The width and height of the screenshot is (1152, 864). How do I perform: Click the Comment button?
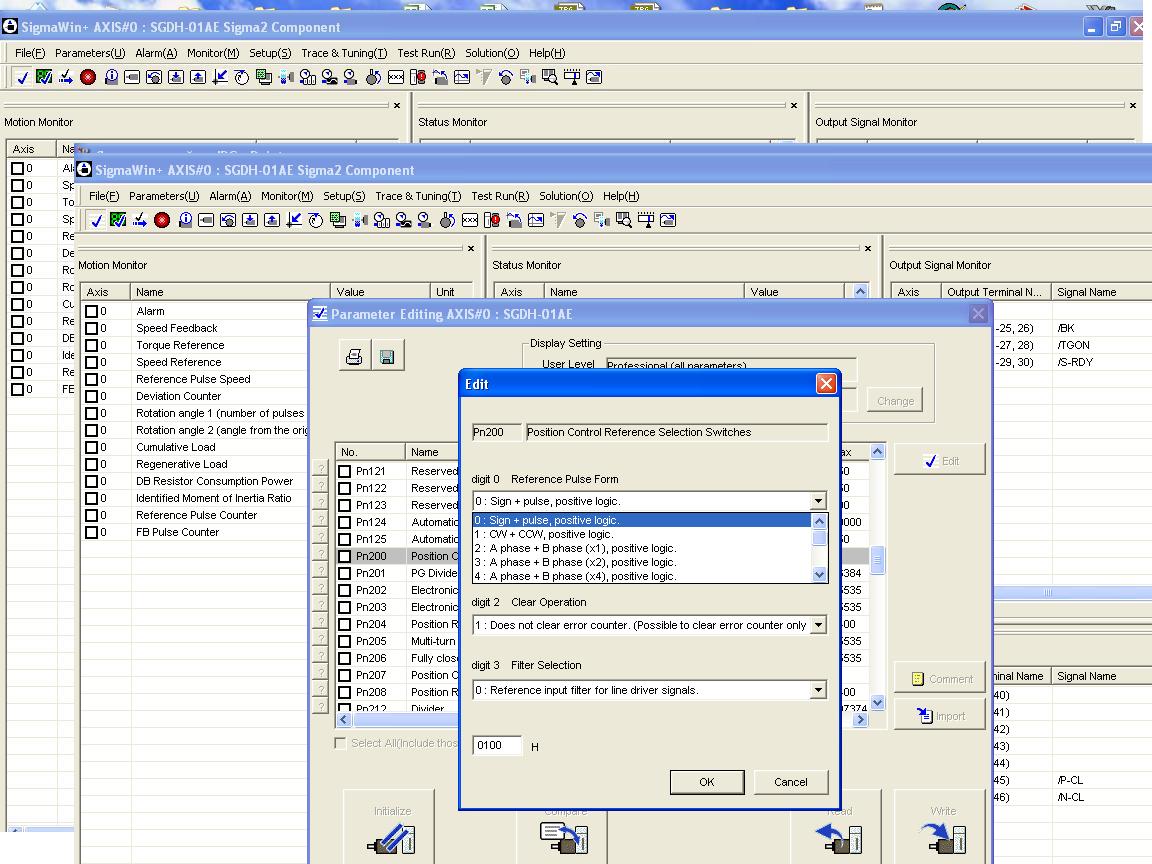point(940,679)
